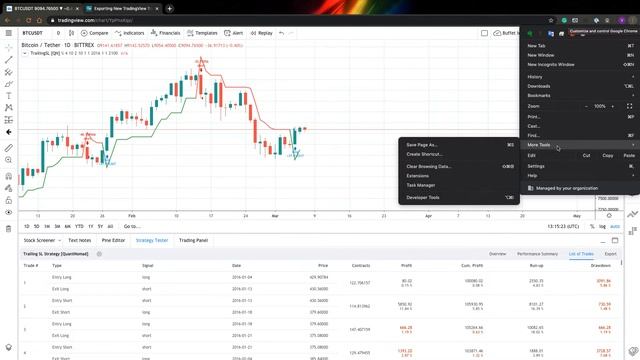Increase zoom with the plus button
Screen dimensions: 640x360
point(613,106)
